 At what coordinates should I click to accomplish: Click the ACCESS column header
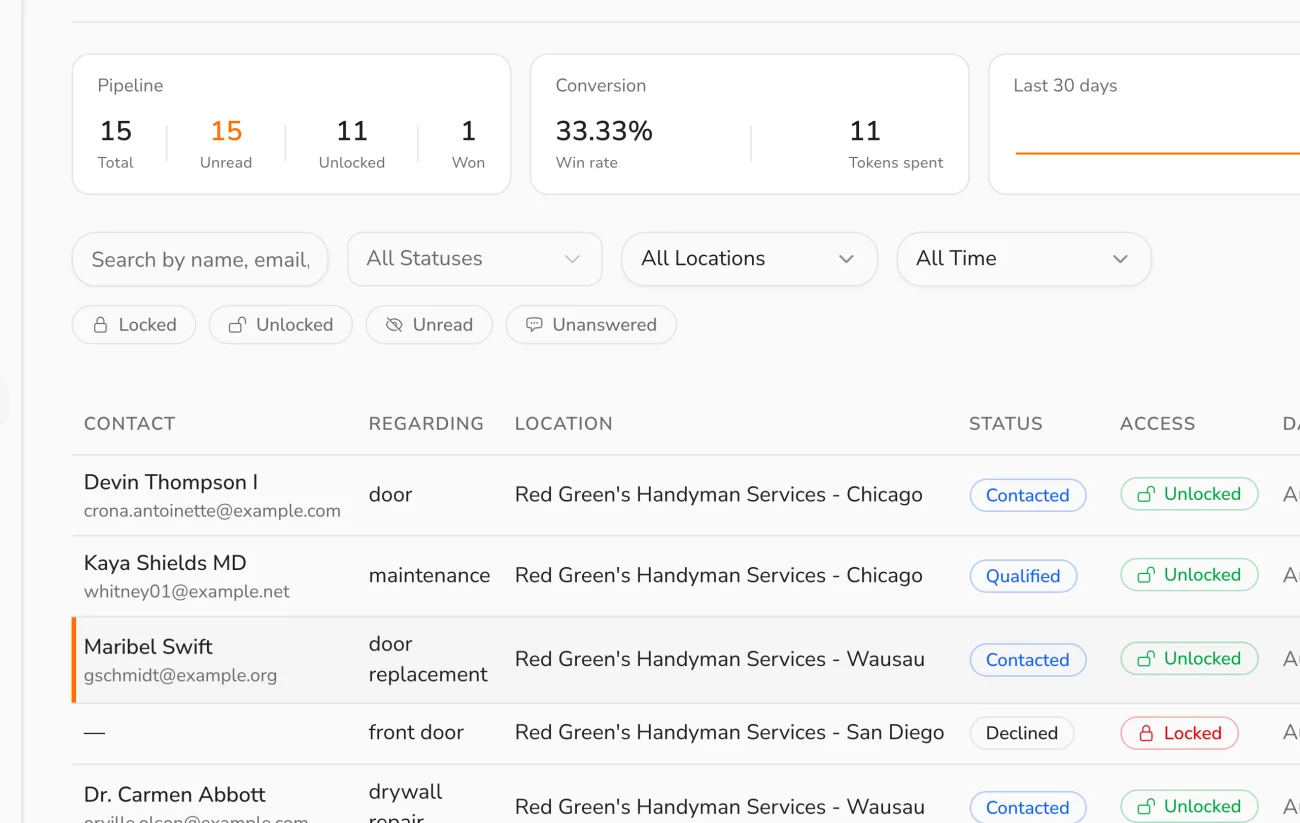coord(1158,424)
